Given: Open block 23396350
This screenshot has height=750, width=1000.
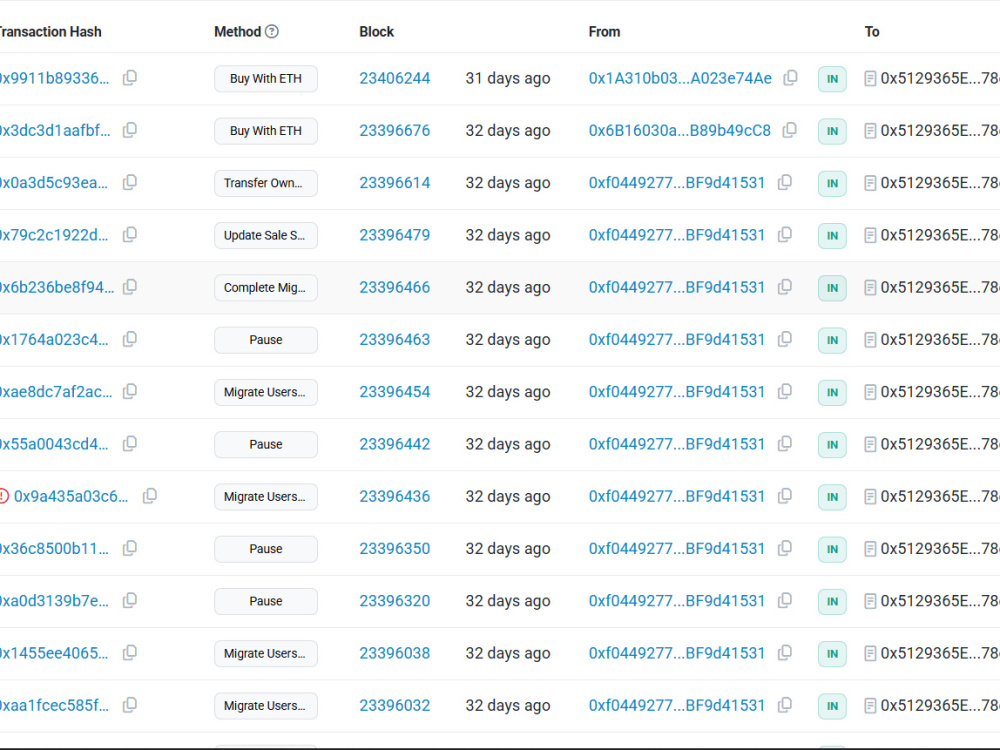Looking at the screenshot, I should (395, 549).
